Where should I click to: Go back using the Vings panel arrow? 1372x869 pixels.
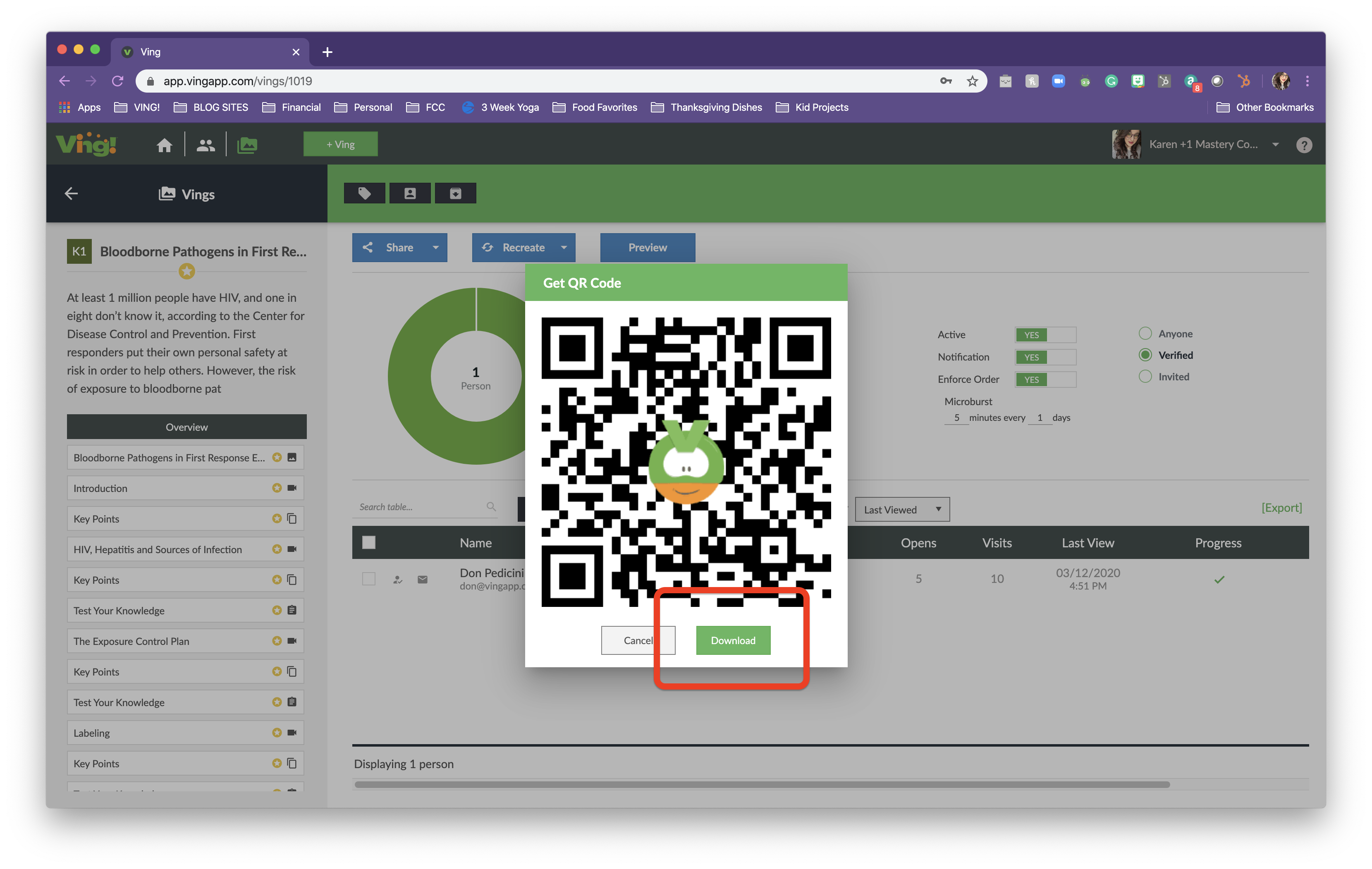(x=71, y=193)
